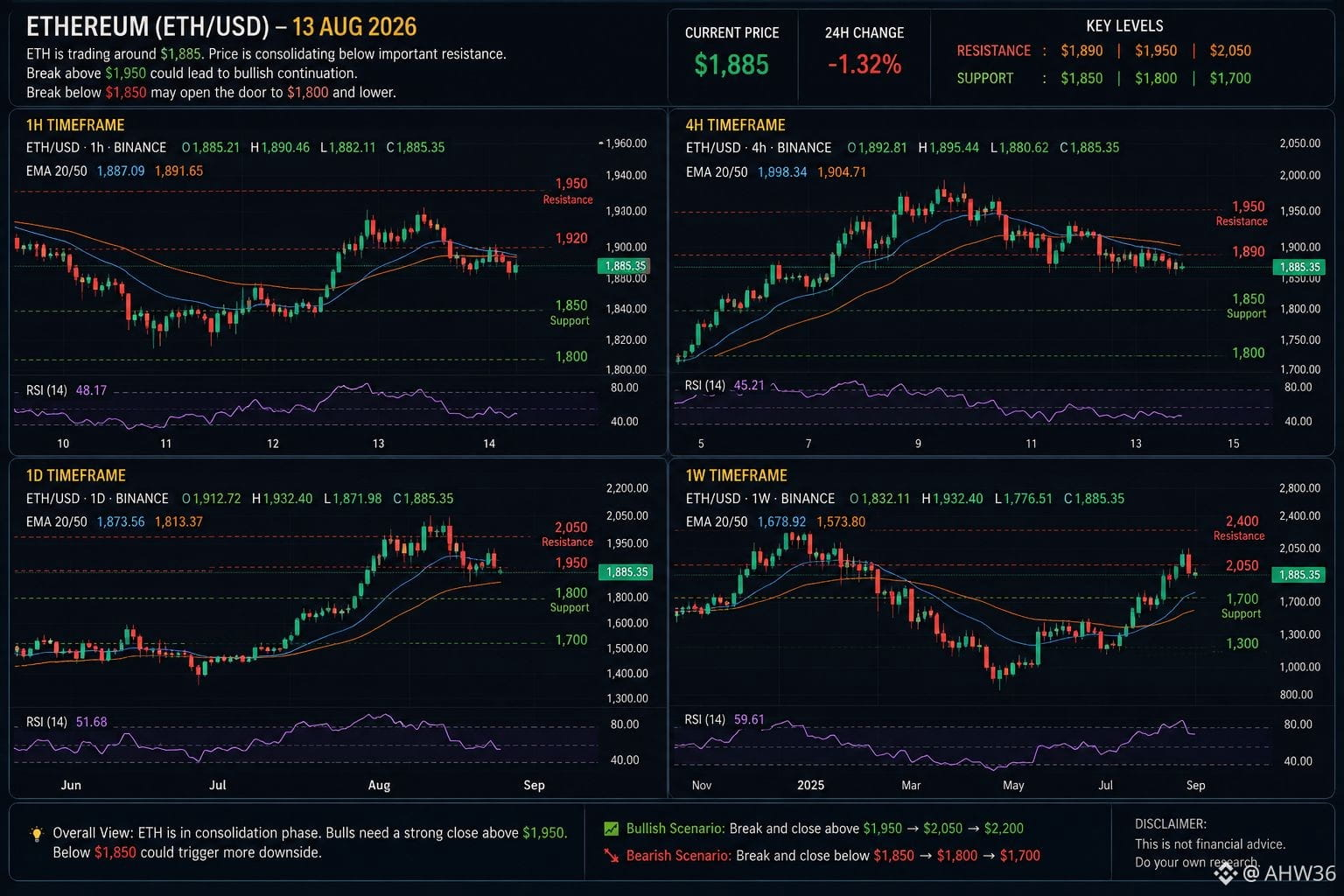Click the green 1,885.35 price tag on 1W chart
1344x896 pixels.
pyautogui.click(x=1299, y=575)
